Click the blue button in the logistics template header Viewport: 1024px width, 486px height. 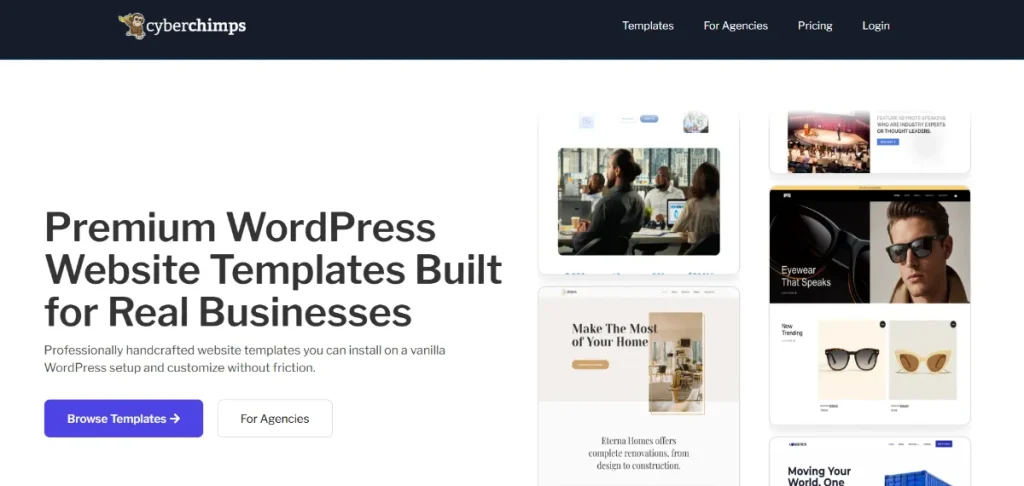click(x=943, y=443)
